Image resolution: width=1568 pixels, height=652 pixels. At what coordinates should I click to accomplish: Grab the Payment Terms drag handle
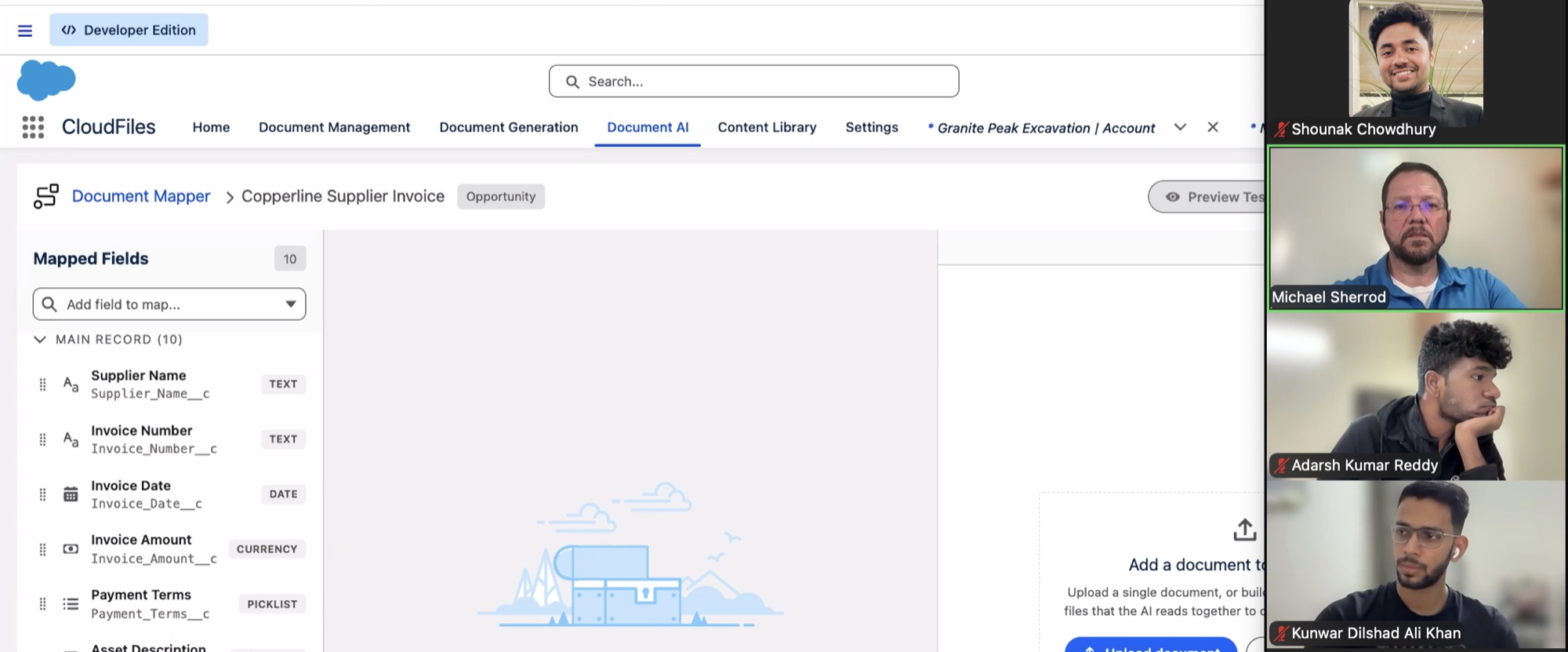(x=43, y=604)
